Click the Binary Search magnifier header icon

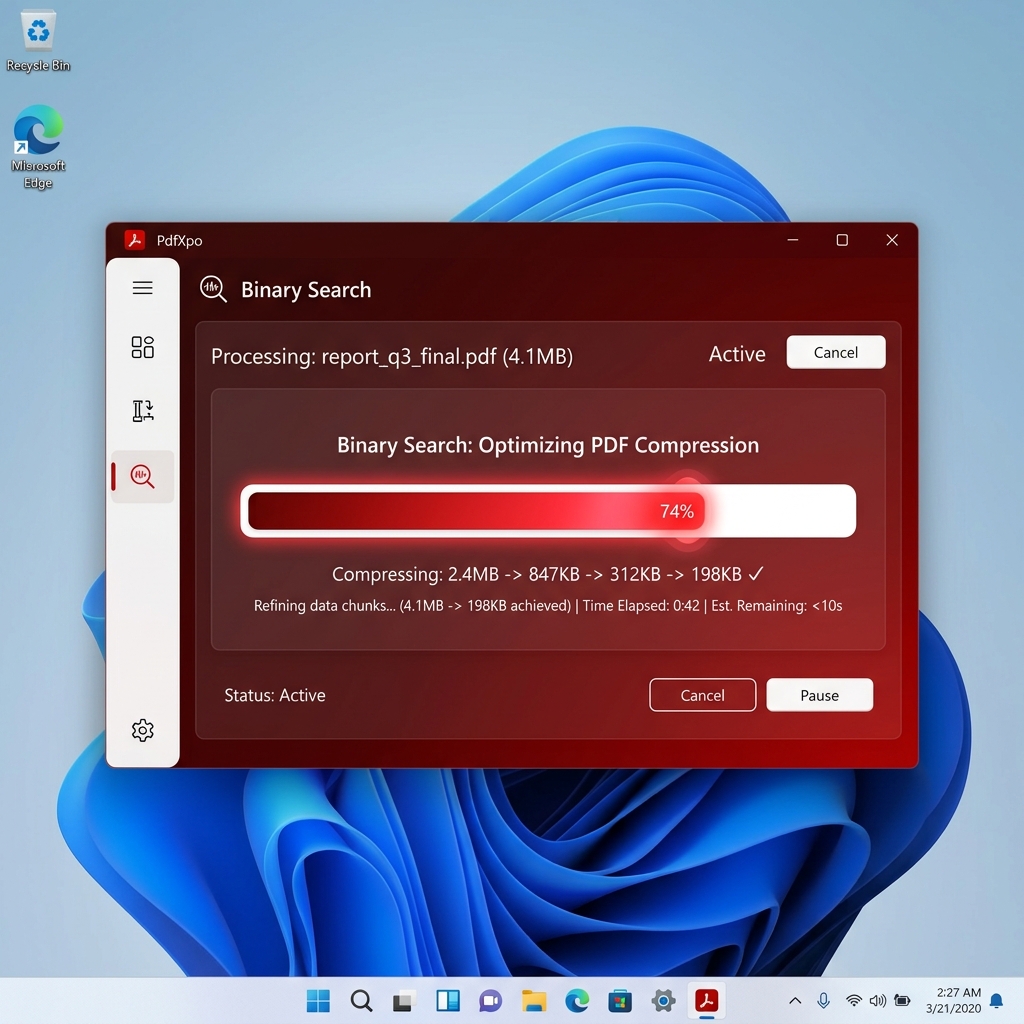coord(212,290)
